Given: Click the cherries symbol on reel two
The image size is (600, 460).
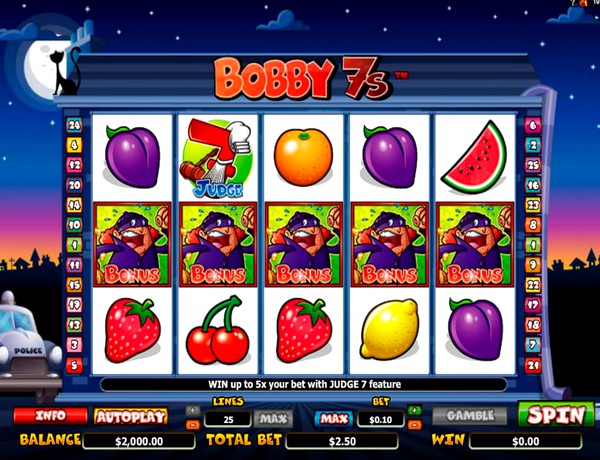Looking at the screenshot, I should coord(217,330).
